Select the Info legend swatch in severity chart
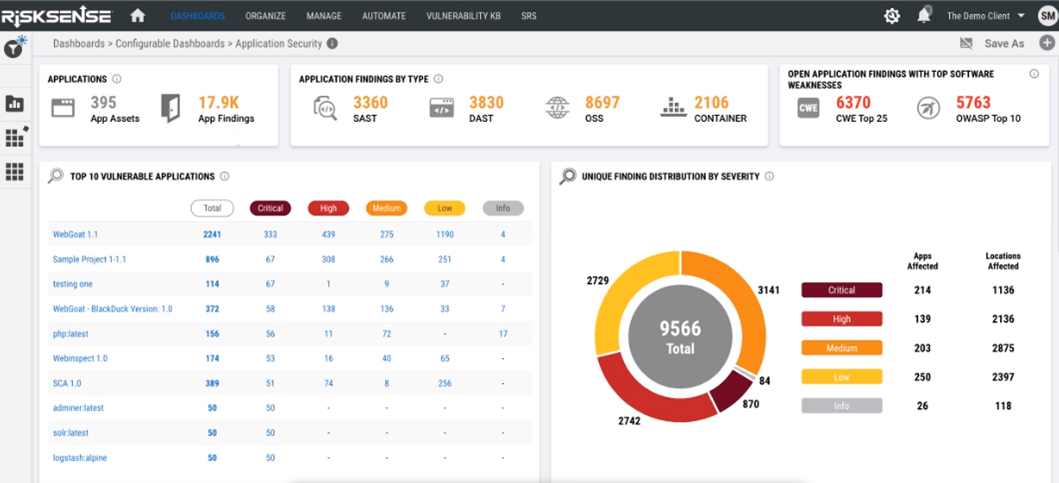The image size is (1059, 483). 842,406
